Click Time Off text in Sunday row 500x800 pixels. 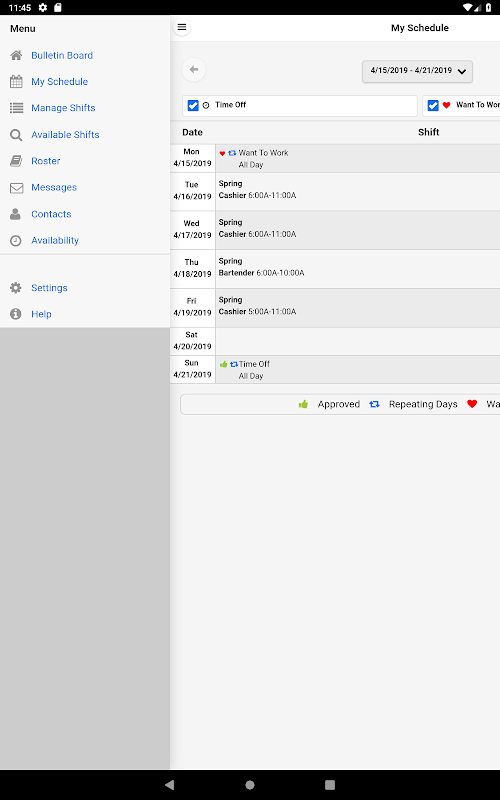pos(254,364)
